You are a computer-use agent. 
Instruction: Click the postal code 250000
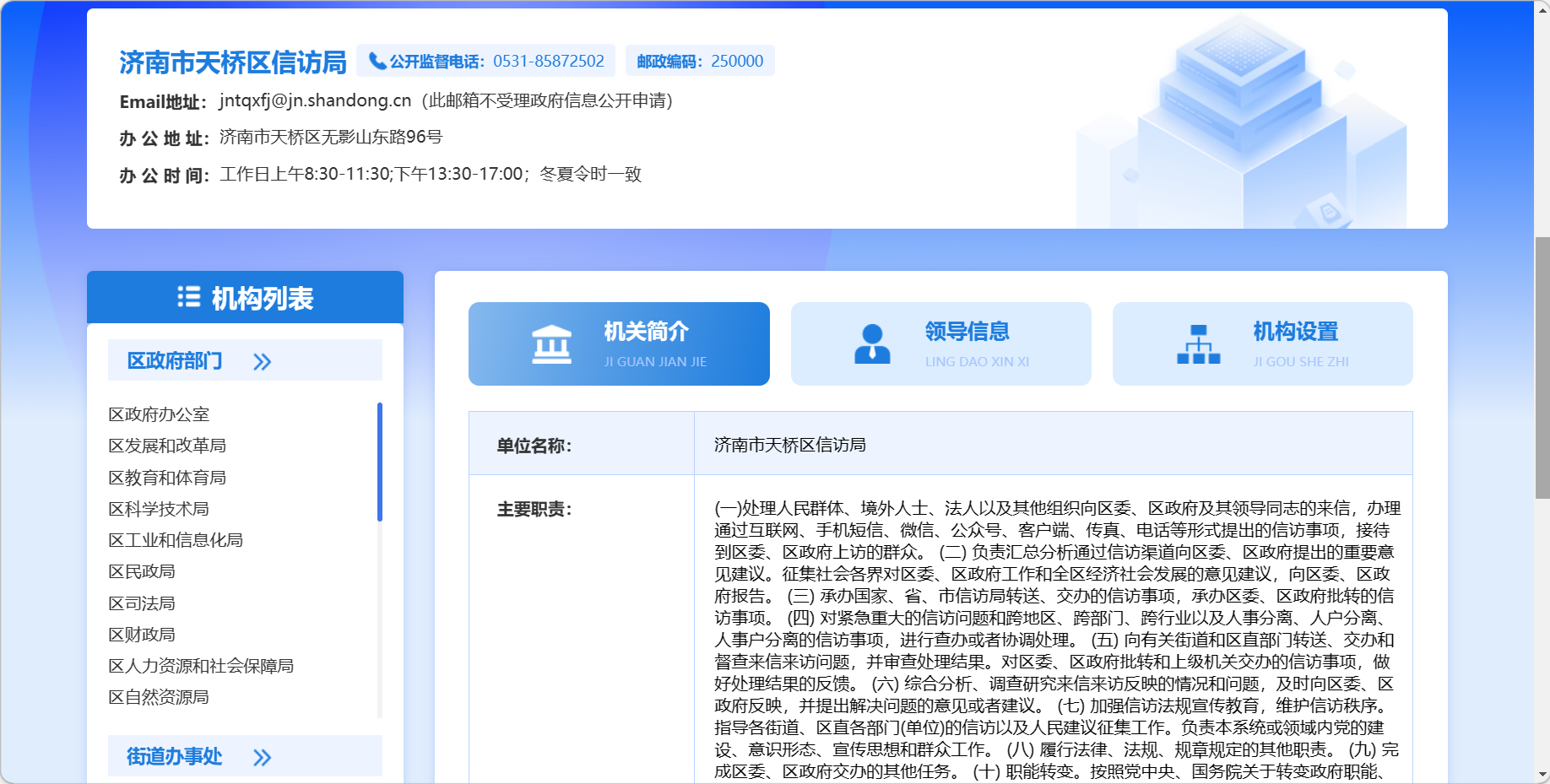coord(737,61)
